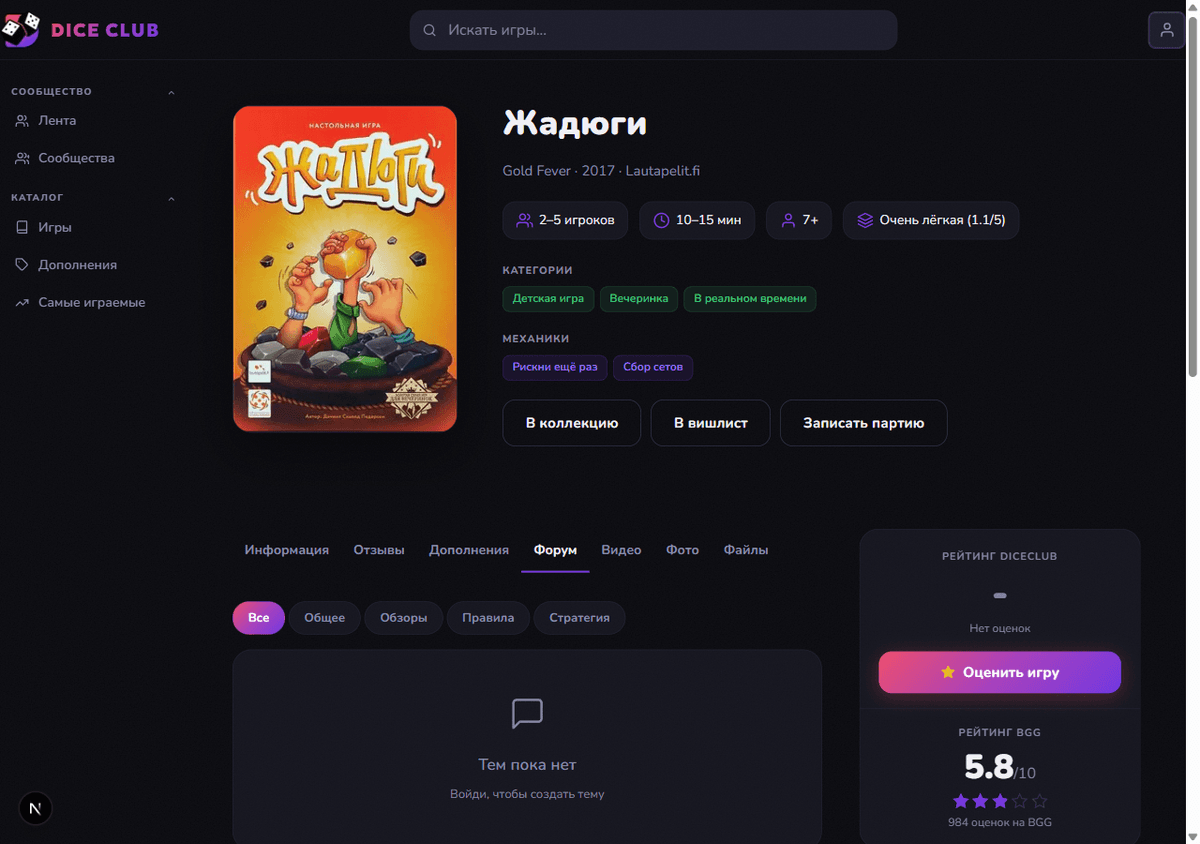Filter forum by Общее

(325, 618)
